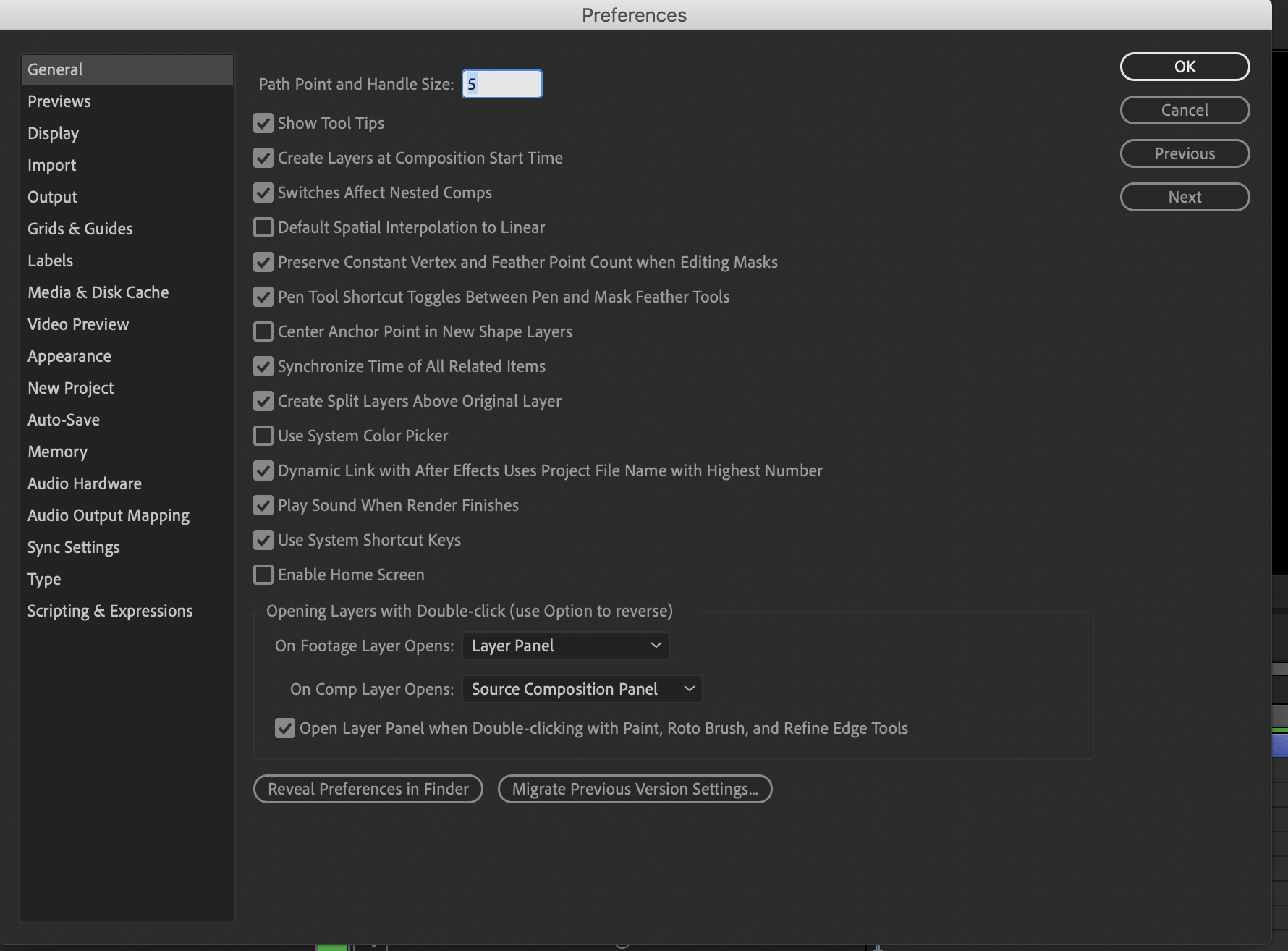Select the Previews category
The height and width of the screenshot is (951, 1288).
pyautogui.click(x=59, y=101)
